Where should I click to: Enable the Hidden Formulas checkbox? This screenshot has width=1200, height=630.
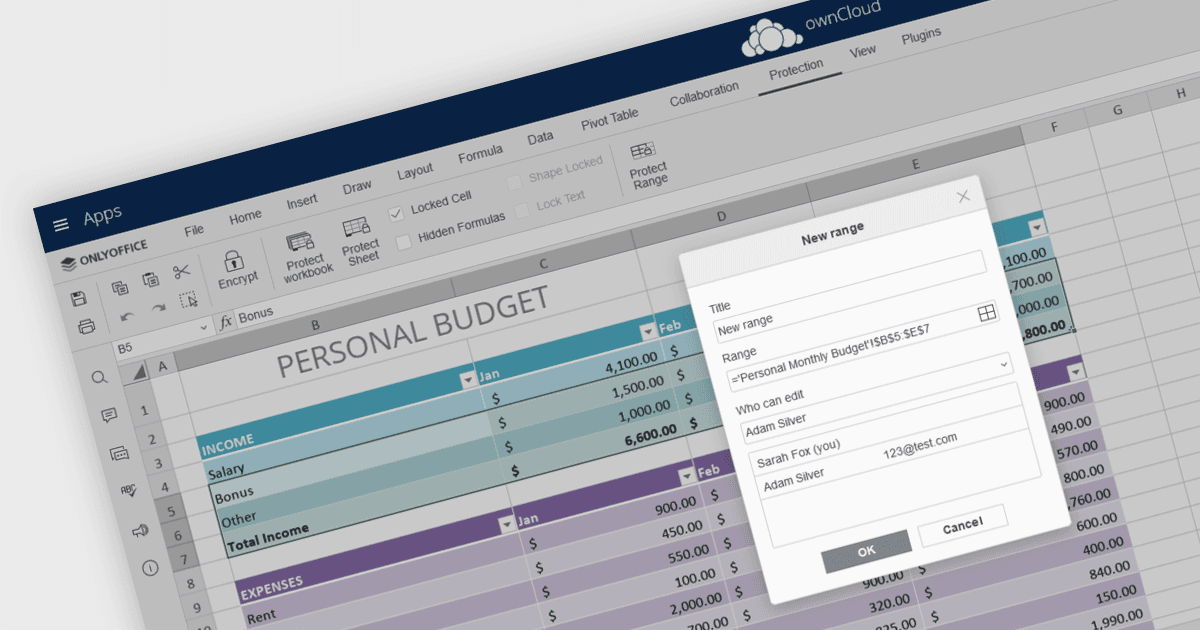[x=403, y=241]
